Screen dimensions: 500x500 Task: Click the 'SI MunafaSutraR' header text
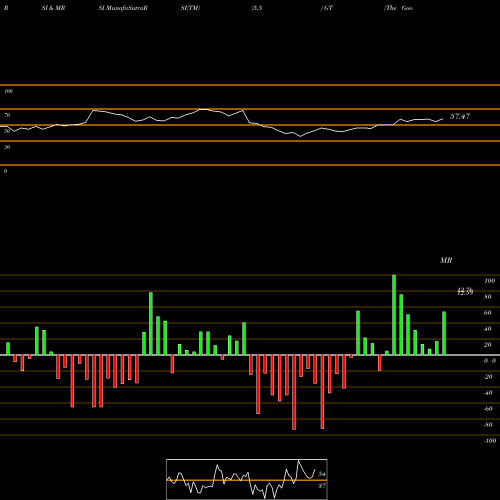pyautogui.click(x=123, y=8)
